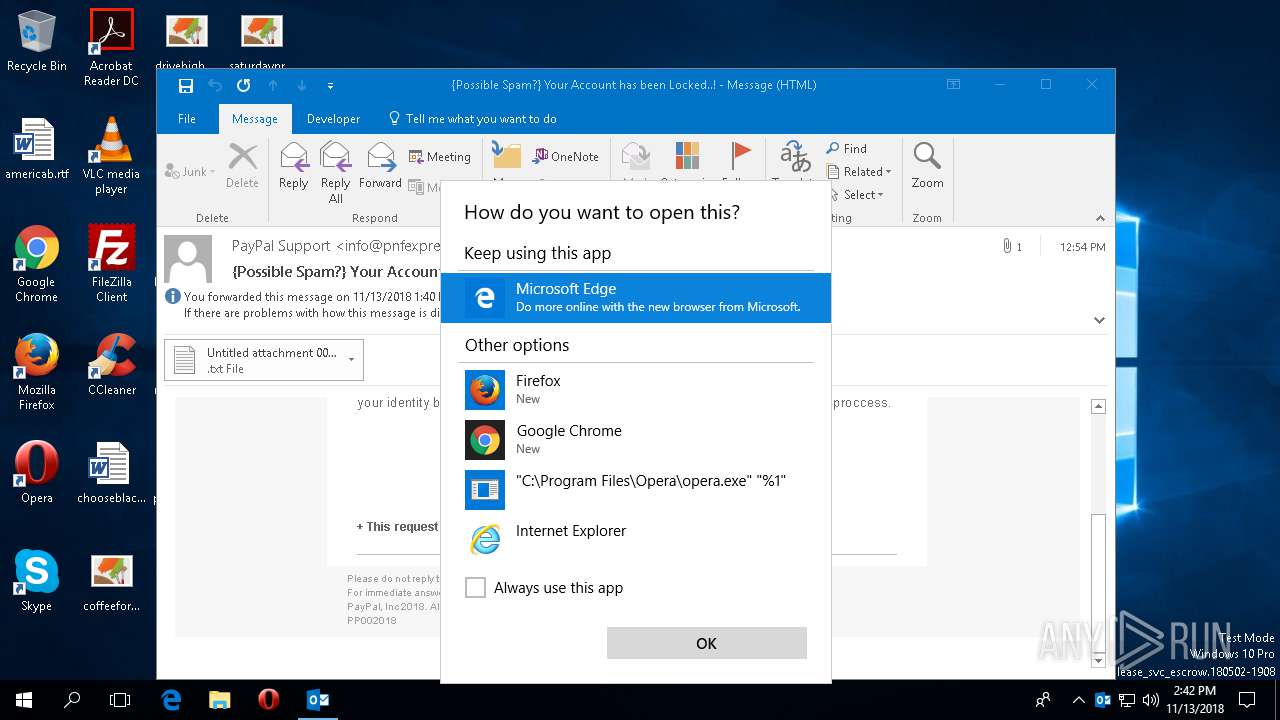Open the Untitled attachment dropdown arrow

coord(351,360)
